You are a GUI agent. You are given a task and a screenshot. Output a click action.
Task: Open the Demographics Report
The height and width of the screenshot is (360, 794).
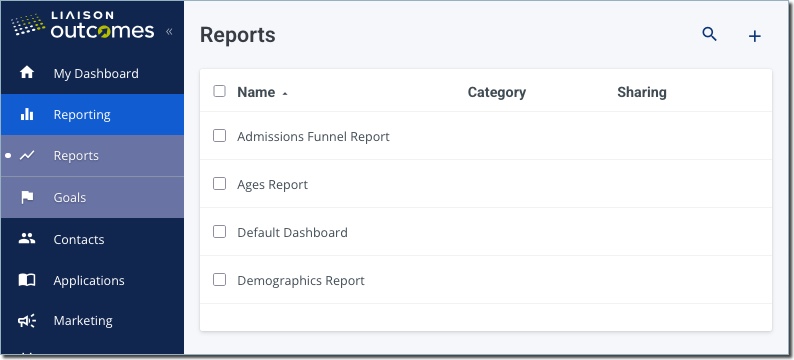click(x=301, y=281)
